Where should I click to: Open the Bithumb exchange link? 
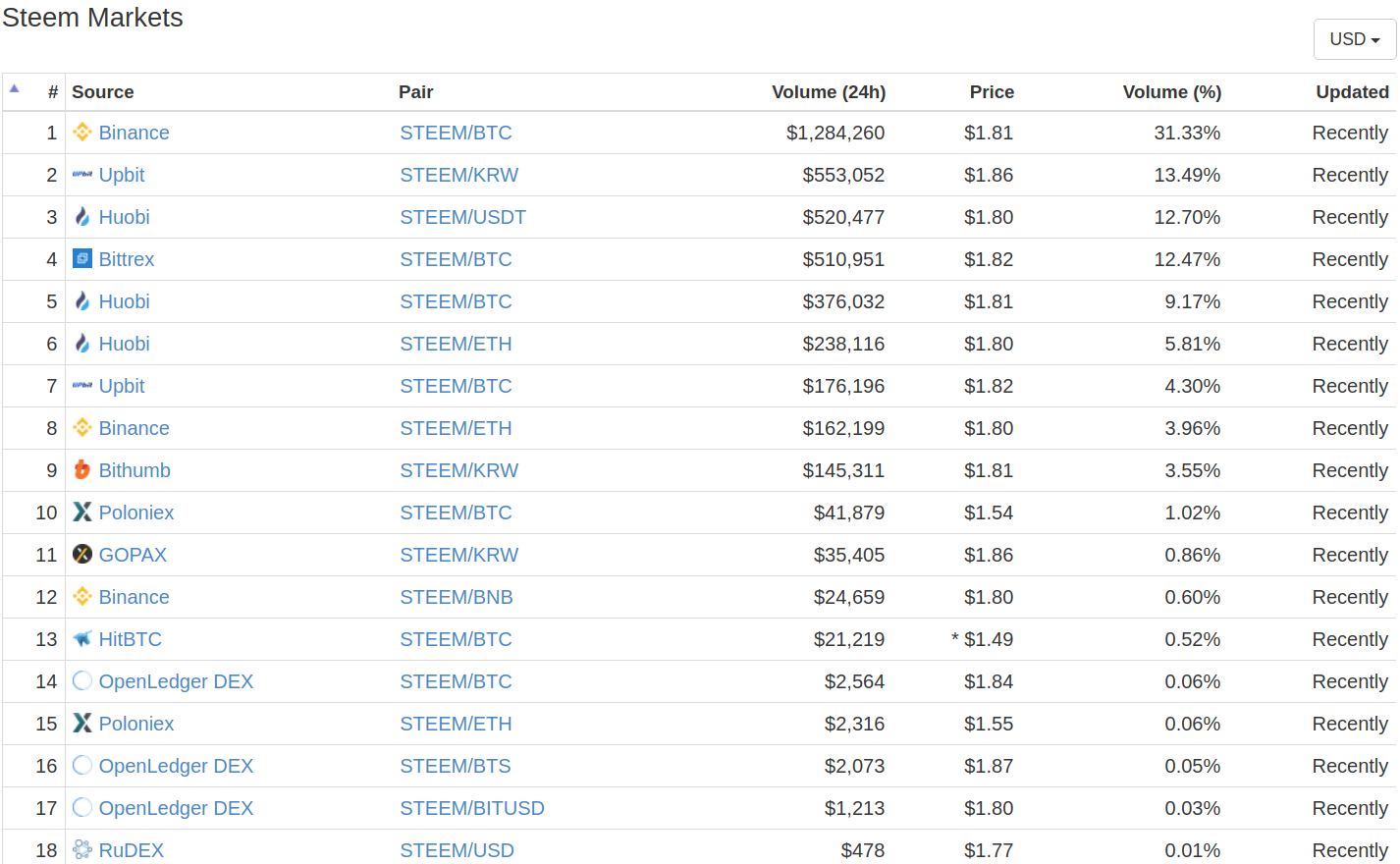[x=135, y=470]
